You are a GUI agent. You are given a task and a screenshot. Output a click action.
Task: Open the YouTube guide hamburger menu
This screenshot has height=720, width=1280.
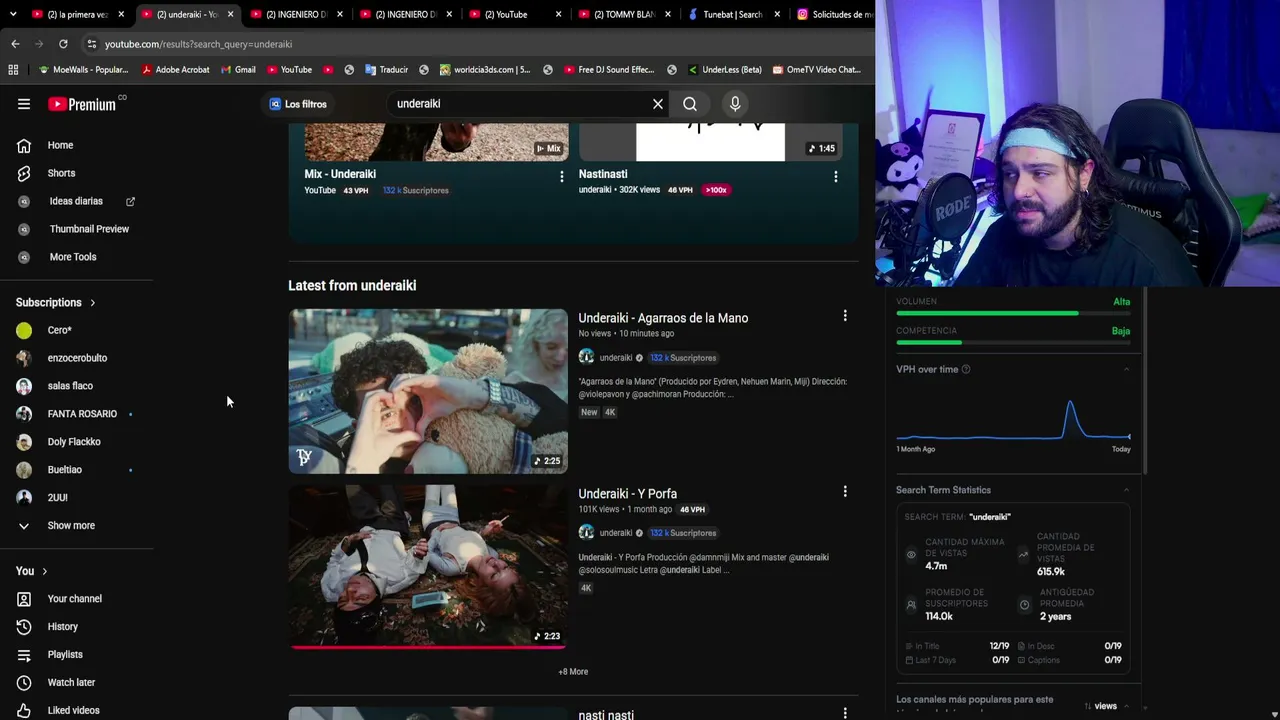point(24,104)
